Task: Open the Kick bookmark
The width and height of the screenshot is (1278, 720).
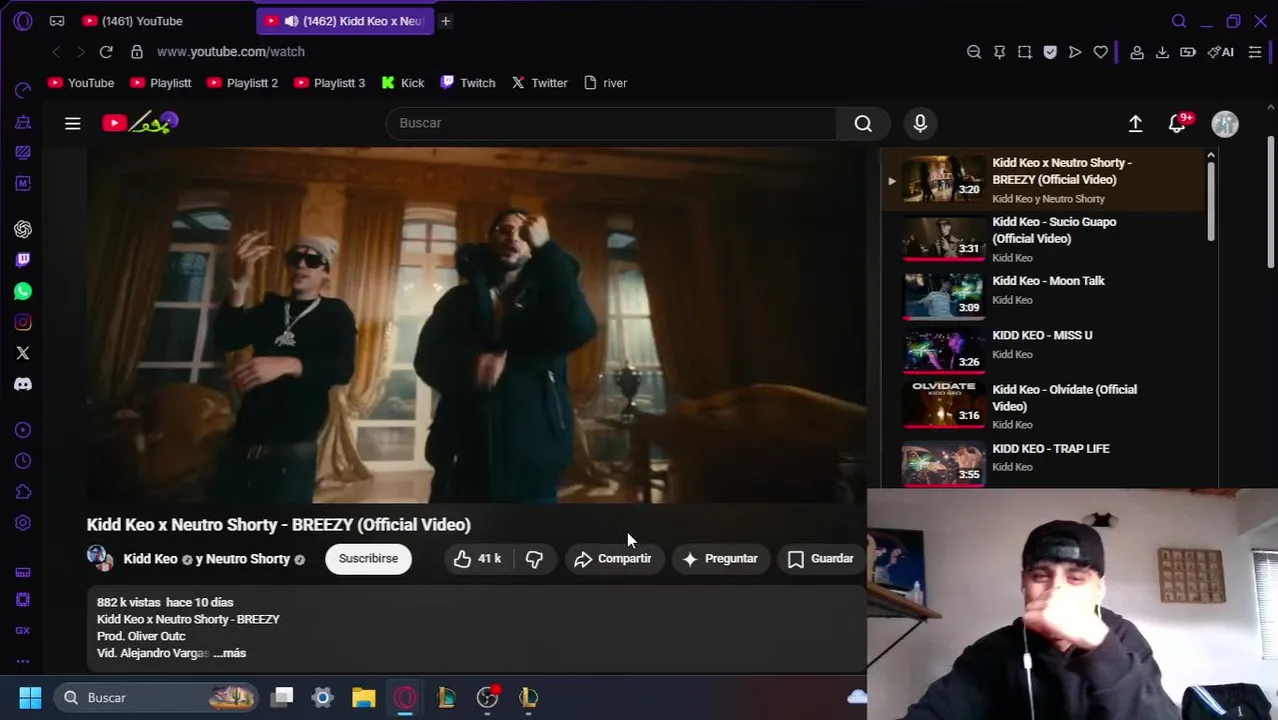Action: 403,83
